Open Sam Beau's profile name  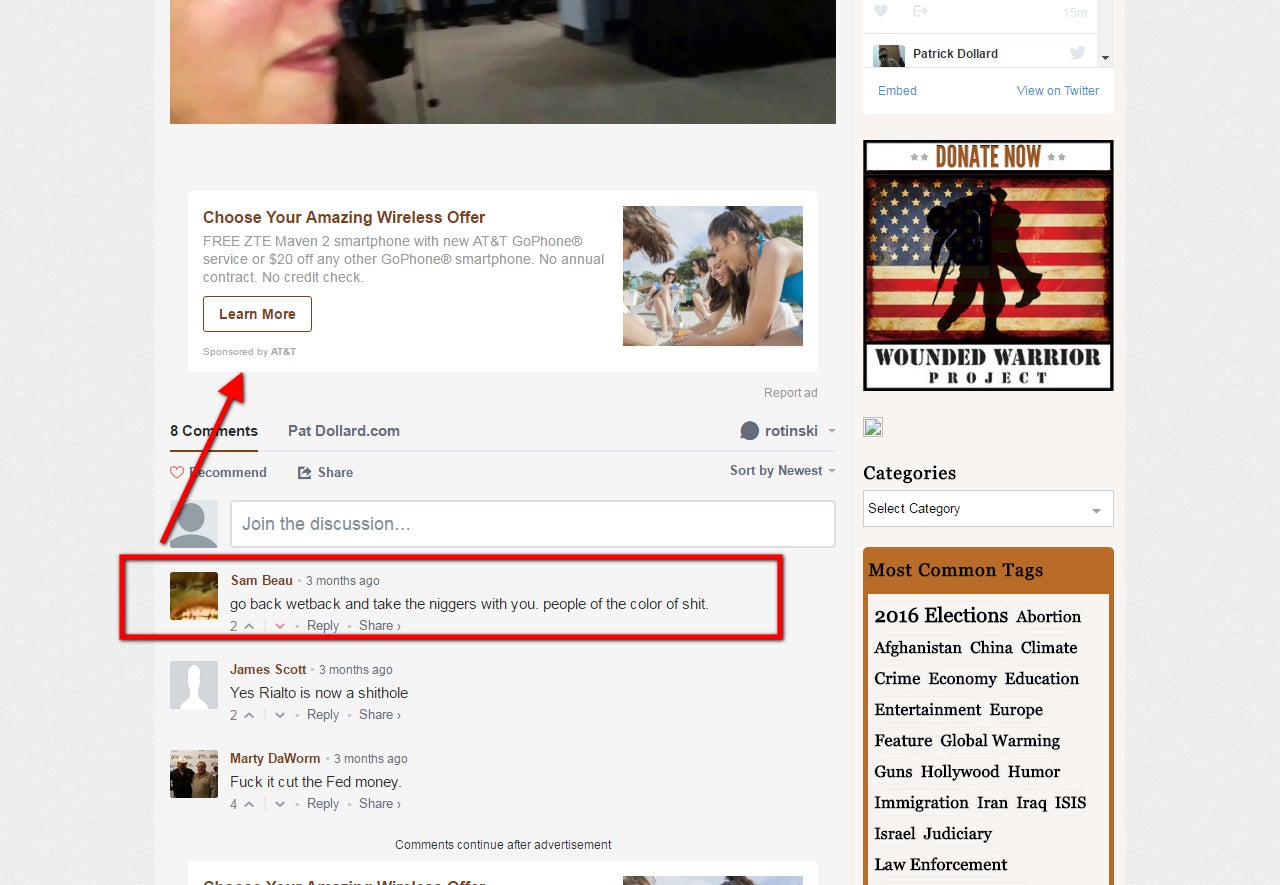coord(262,580)
